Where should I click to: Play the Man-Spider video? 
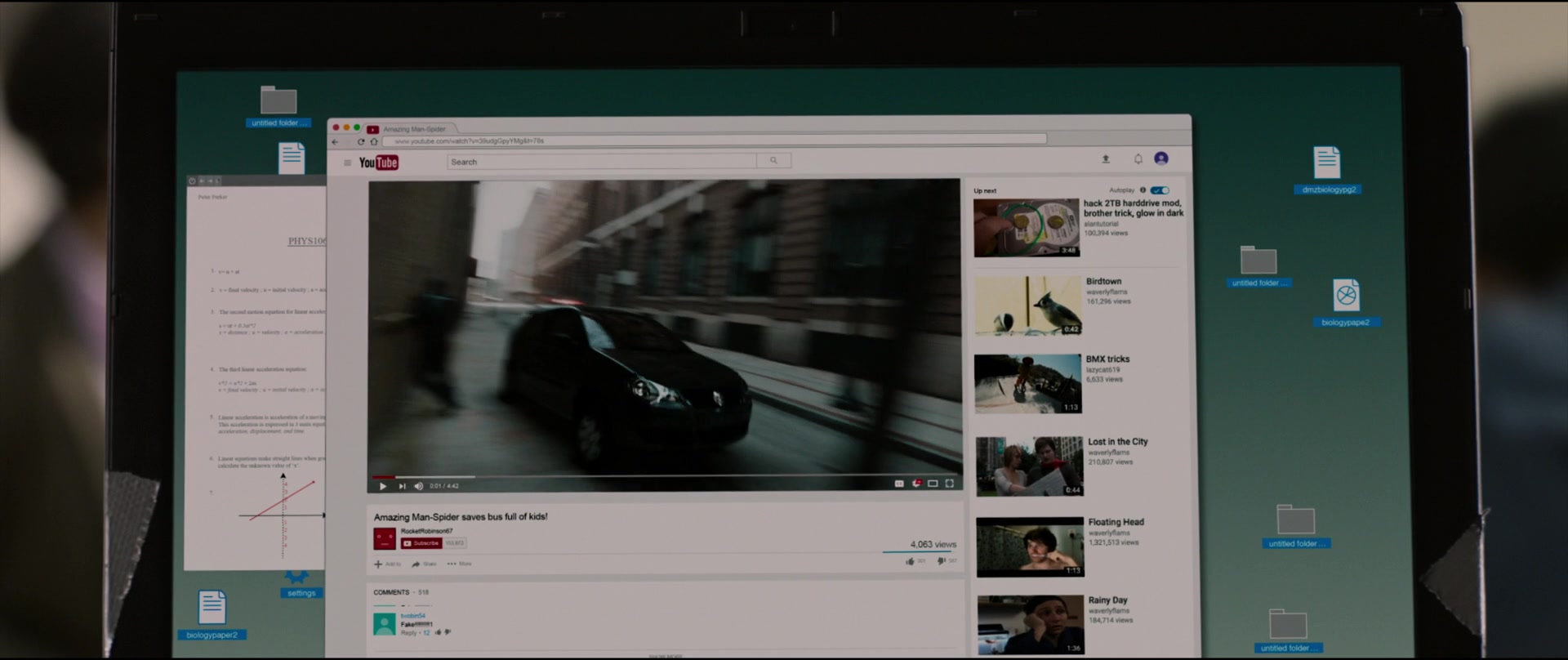tap(383, 486)
